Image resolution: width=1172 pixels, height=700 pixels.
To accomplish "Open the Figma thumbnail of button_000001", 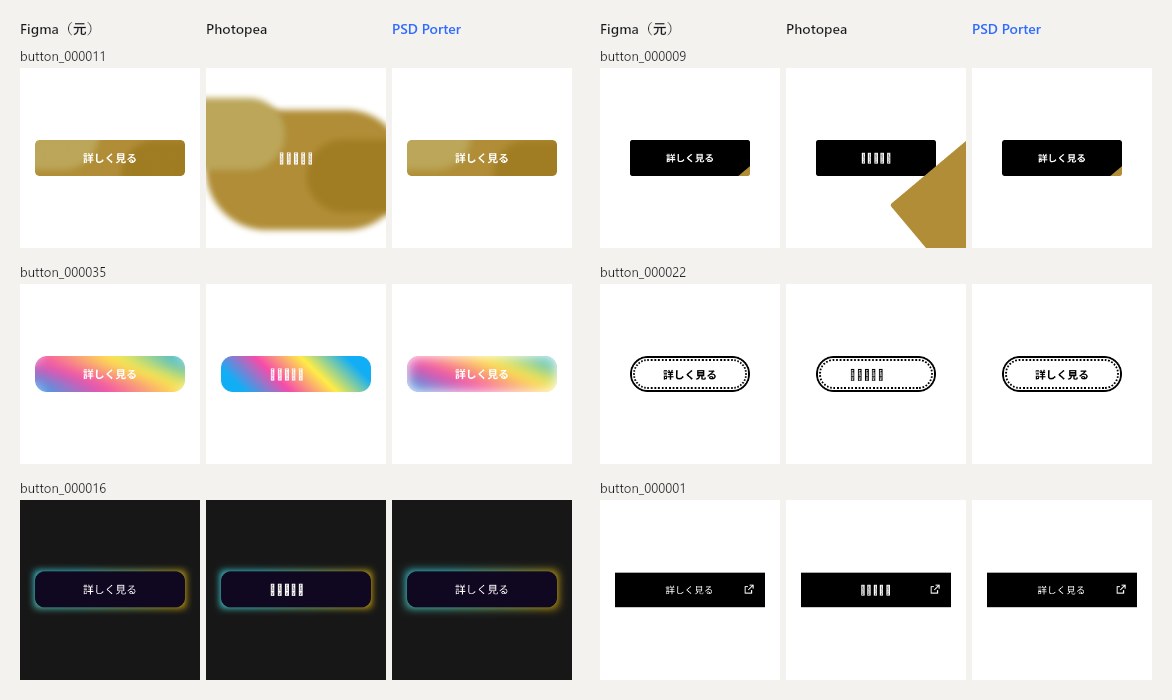I will tap(690, 589).
